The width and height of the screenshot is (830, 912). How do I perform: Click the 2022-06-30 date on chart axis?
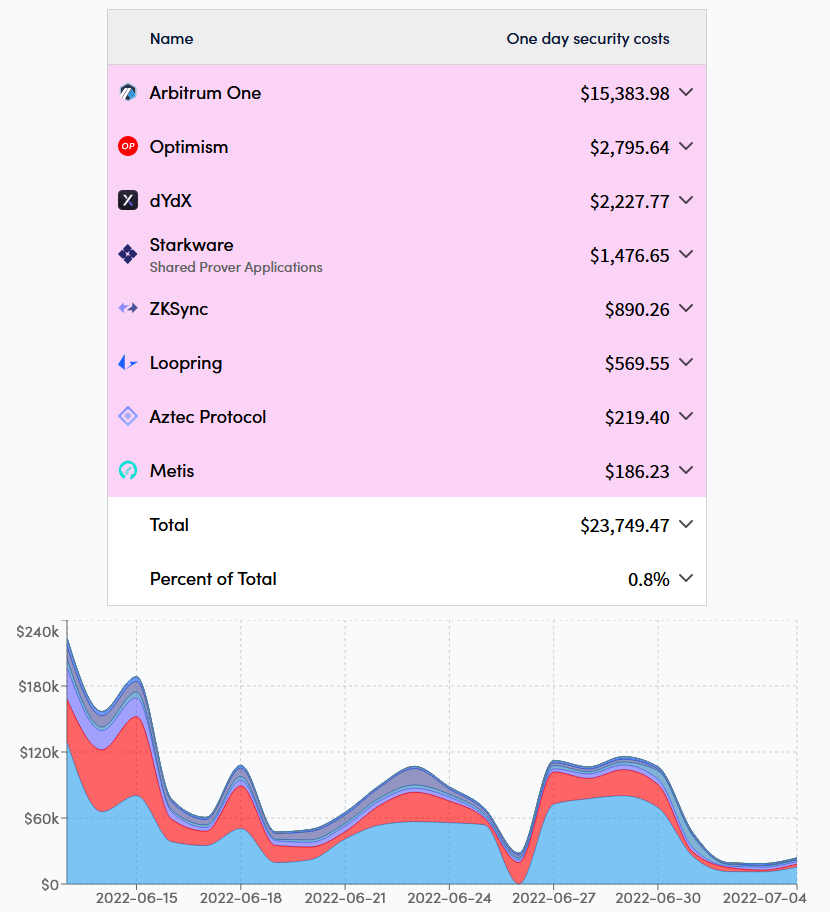pos(658,898)
